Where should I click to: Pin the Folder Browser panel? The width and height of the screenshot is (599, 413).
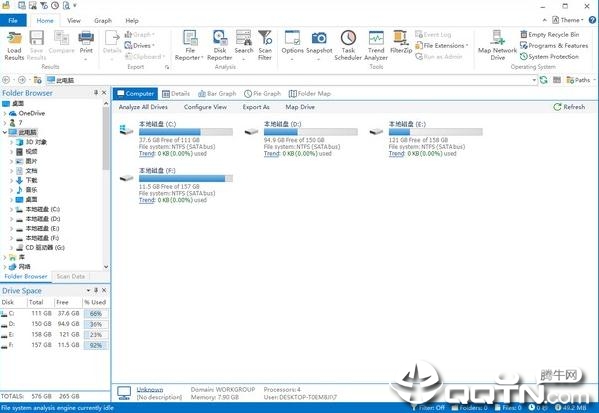96,92
